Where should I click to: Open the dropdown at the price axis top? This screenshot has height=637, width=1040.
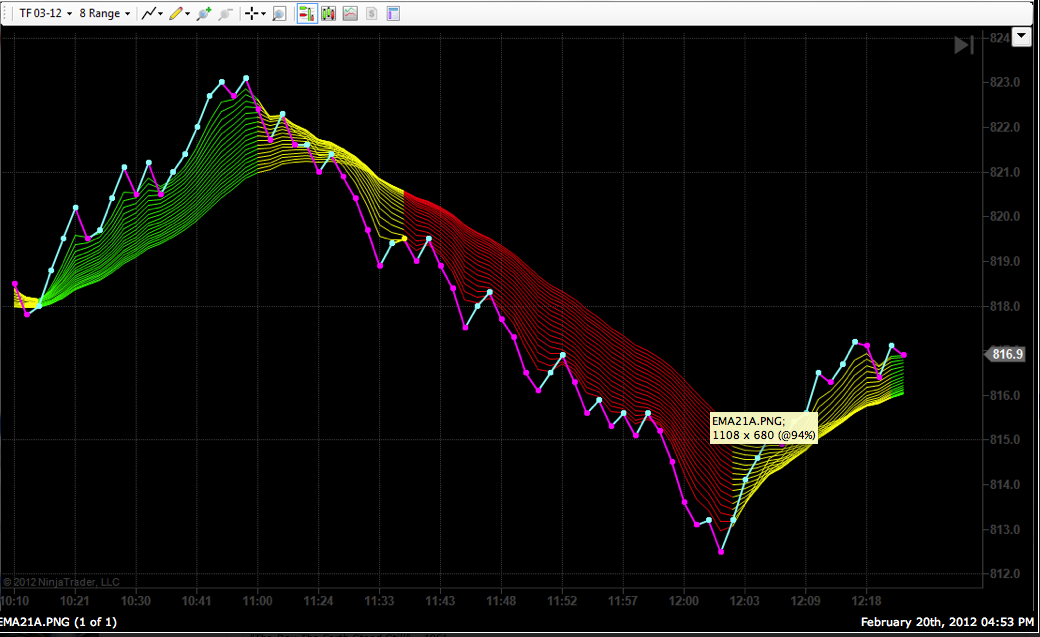coord(1021,36)
